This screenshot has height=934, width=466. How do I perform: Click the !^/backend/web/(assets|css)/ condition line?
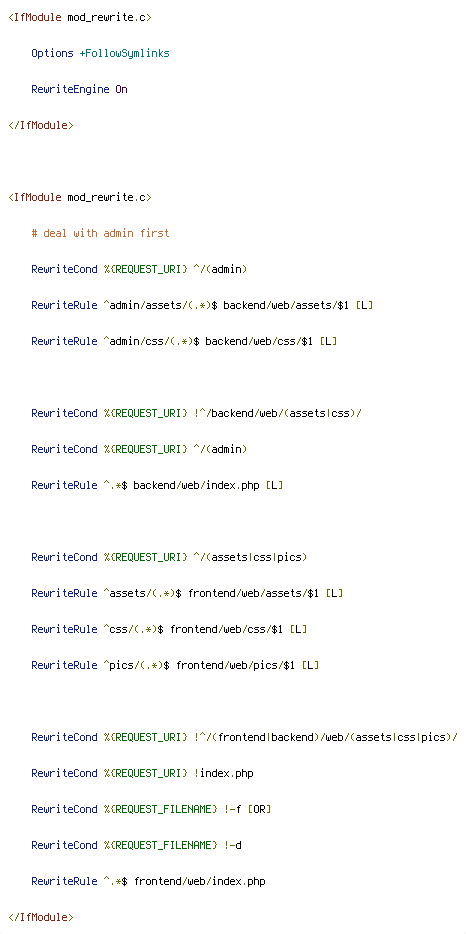[x=196, y=413]
